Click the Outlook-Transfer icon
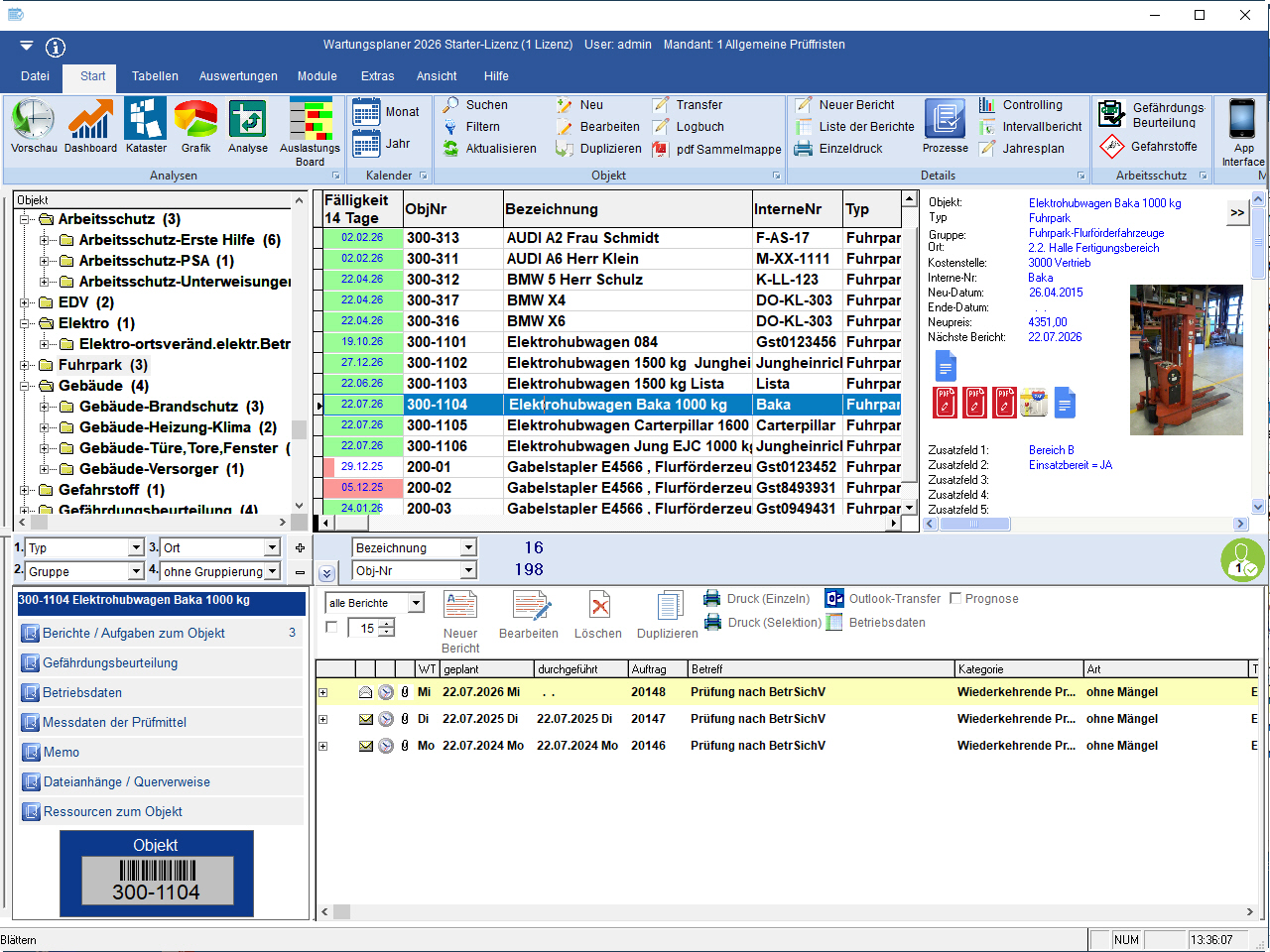Viewport: 1270px width, 952px height. coord(834,599)
